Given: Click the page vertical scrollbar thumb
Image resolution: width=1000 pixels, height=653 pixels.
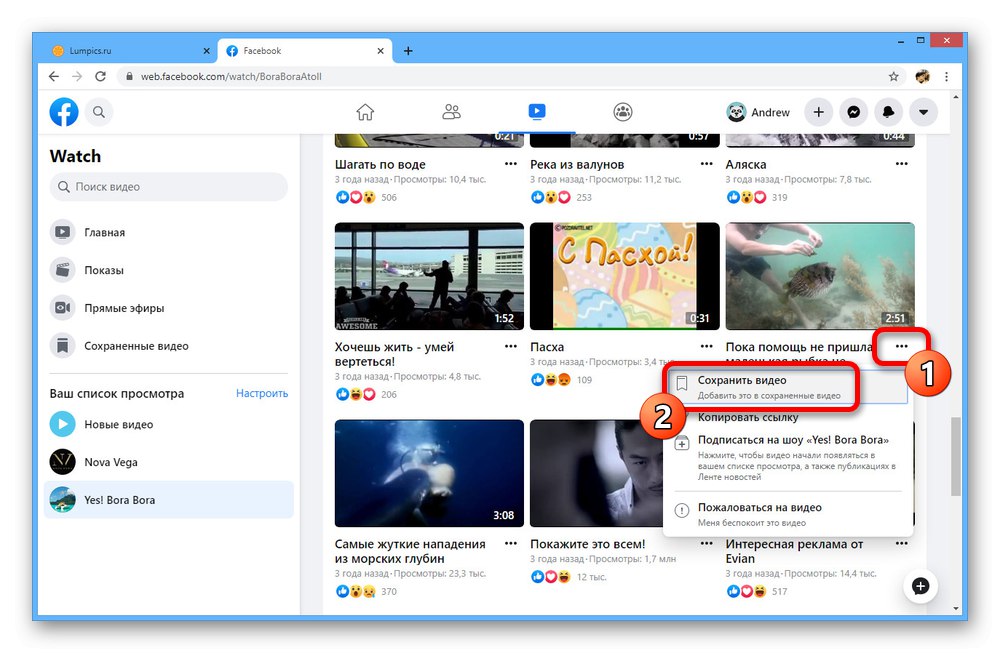Looking at the screenshot, I should pyautogui.click(x=955, y=457).
